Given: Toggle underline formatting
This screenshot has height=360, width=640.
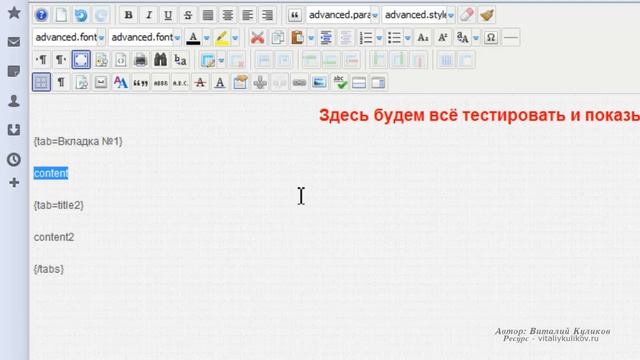Looking at the screenshot, I should tap(168, 15).
